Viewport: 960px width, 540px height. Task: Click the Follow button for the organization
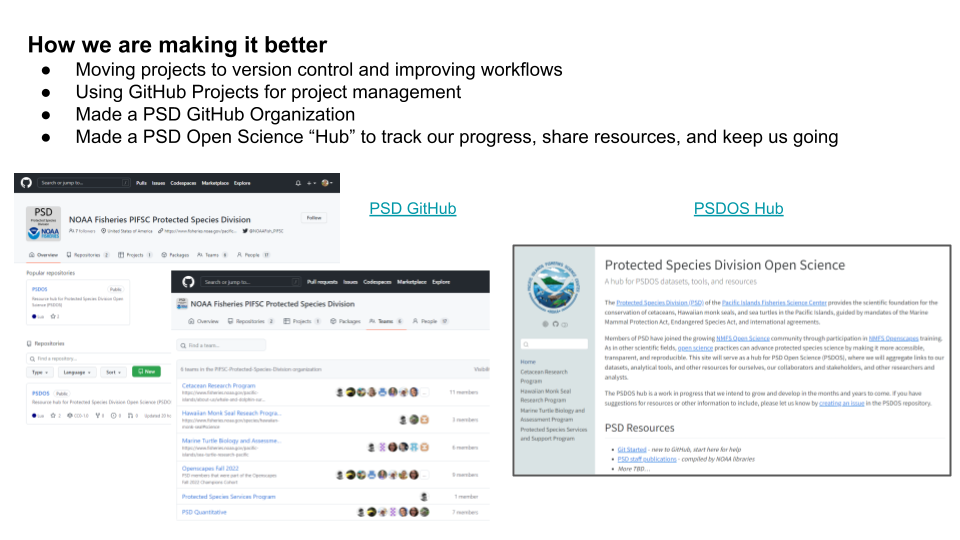pyautogui.click(x=314, y=218)
